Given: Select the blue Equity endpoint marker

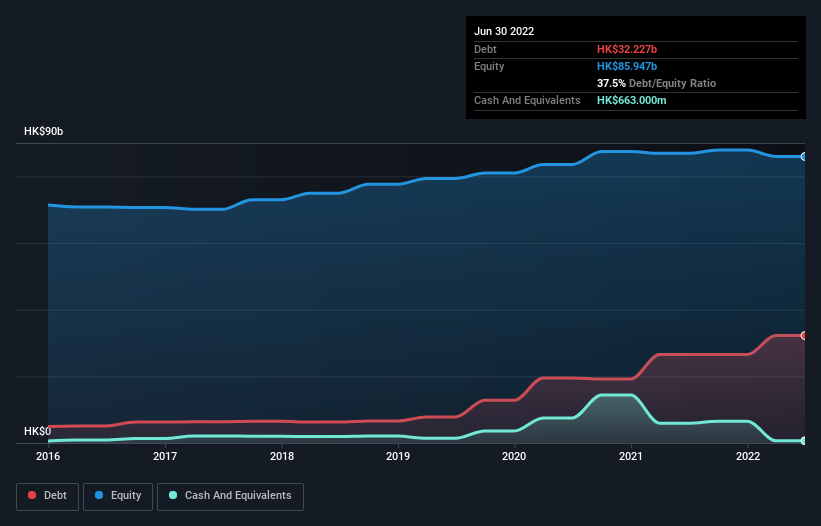Looking at the screenshot, I should coord(804,156).
